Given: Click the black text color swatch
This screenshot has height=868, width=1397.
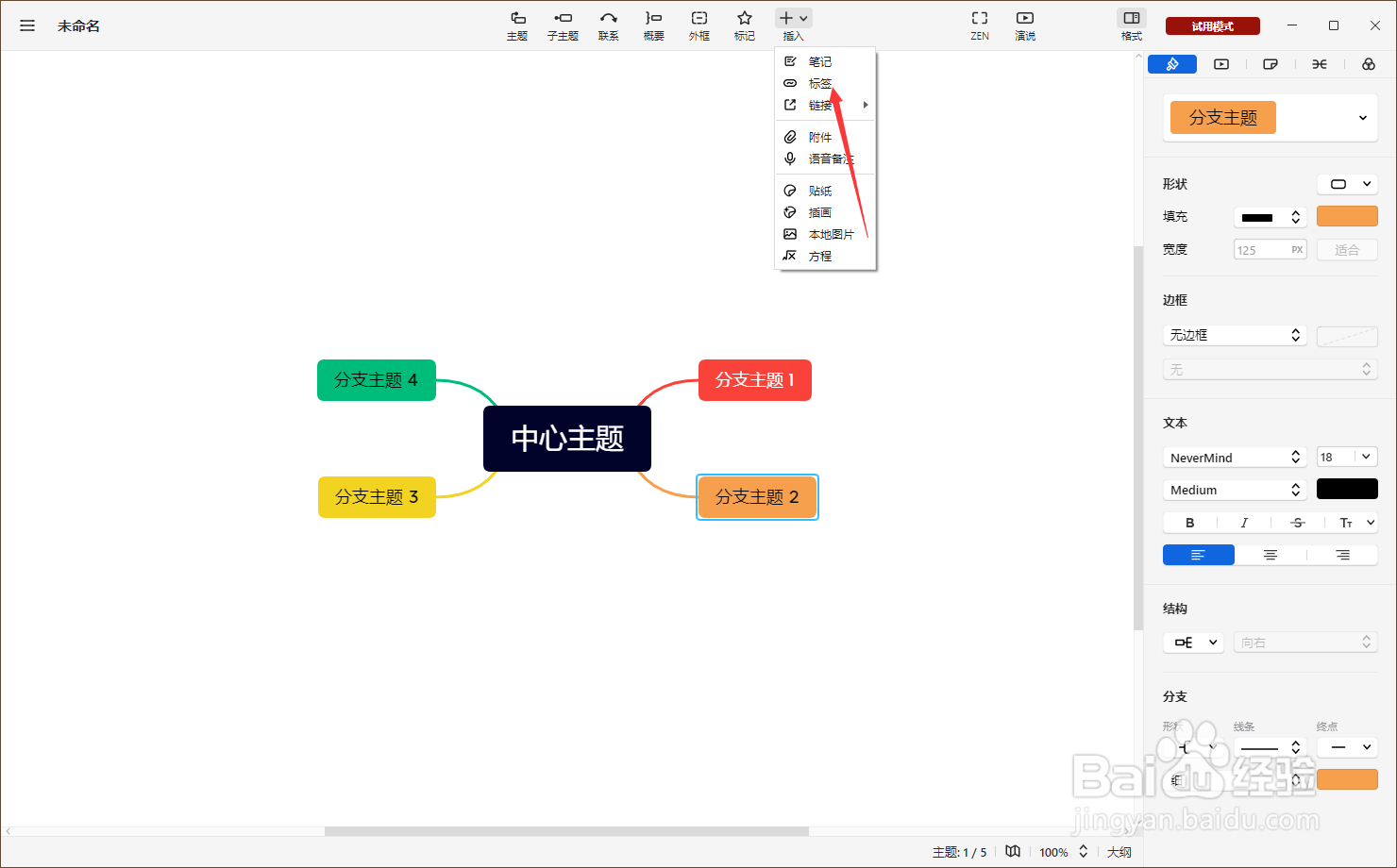Looking at the screenshot, I should pyautogui.click(x=1347, y=489).
